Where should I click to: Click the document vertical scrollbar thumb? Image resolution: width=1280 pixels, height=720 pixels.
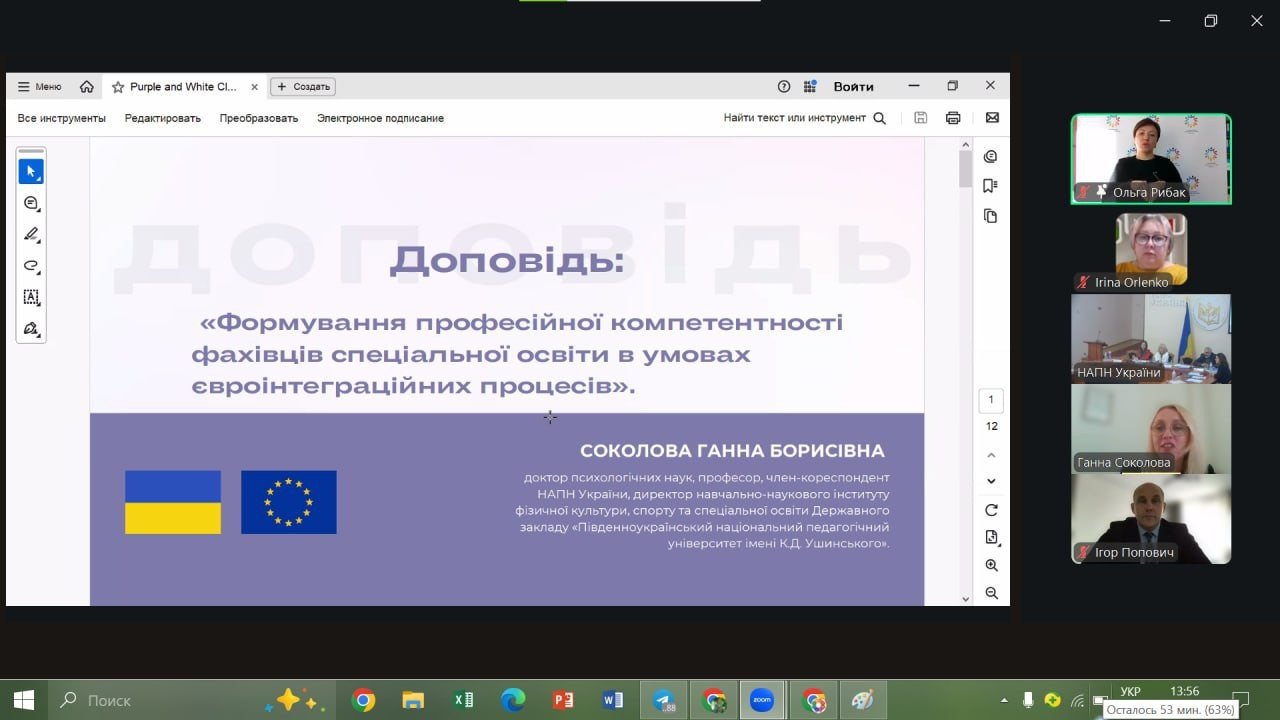(x=965, y=168)
